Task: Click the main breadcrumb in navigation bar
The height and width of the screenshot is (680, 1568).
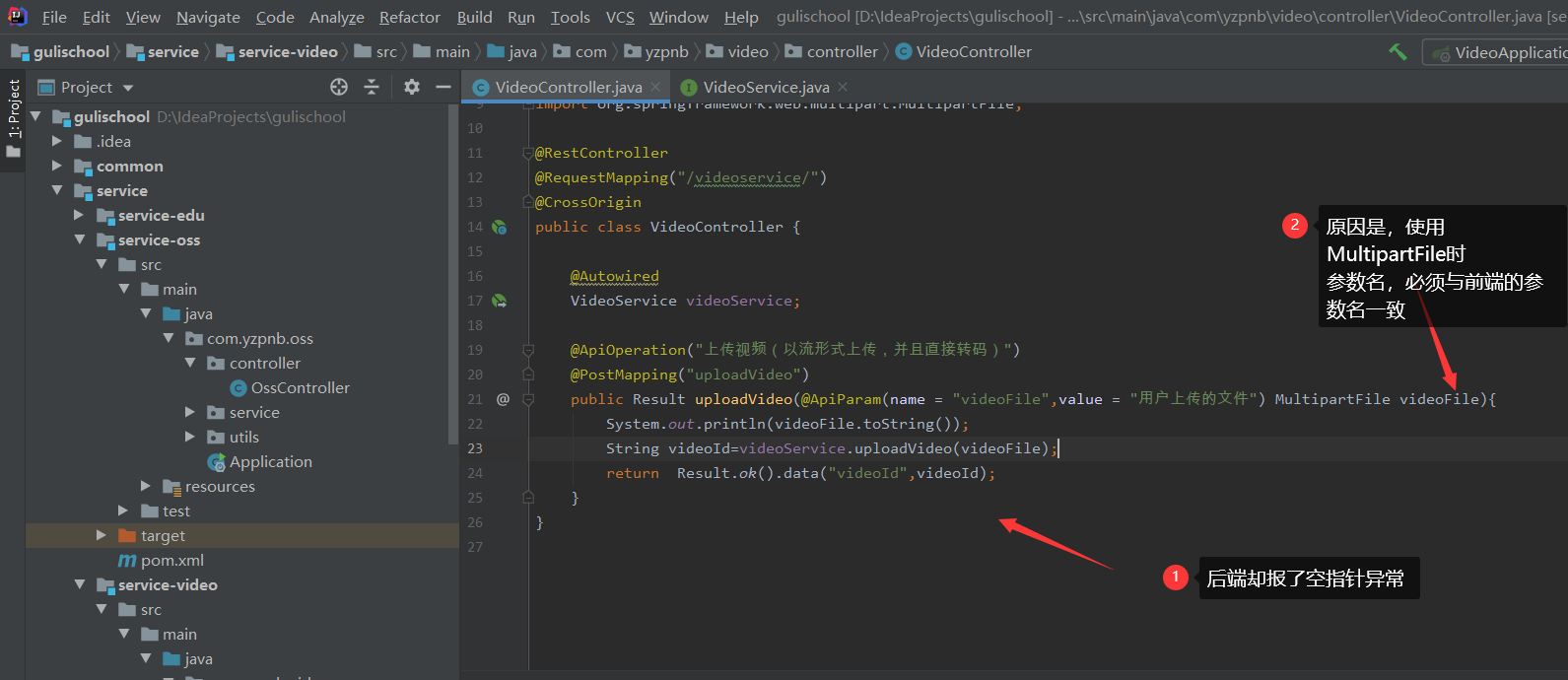Action: 443,51
